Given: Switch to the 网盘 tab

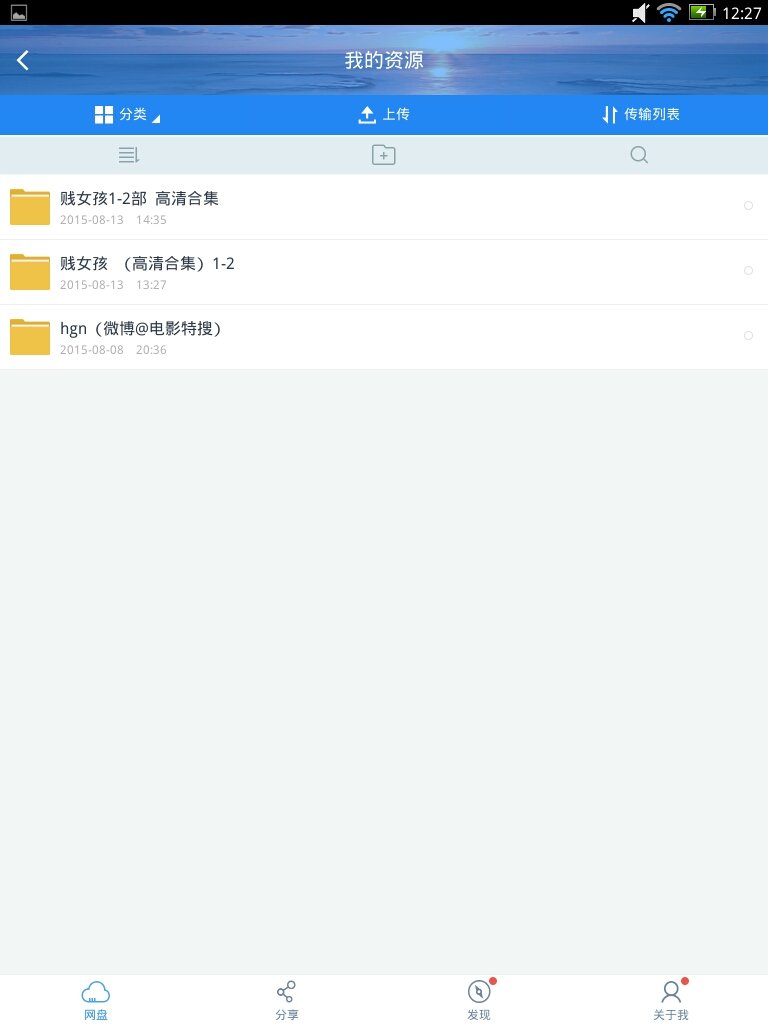Looking at the screenshot, I should 96,999.
